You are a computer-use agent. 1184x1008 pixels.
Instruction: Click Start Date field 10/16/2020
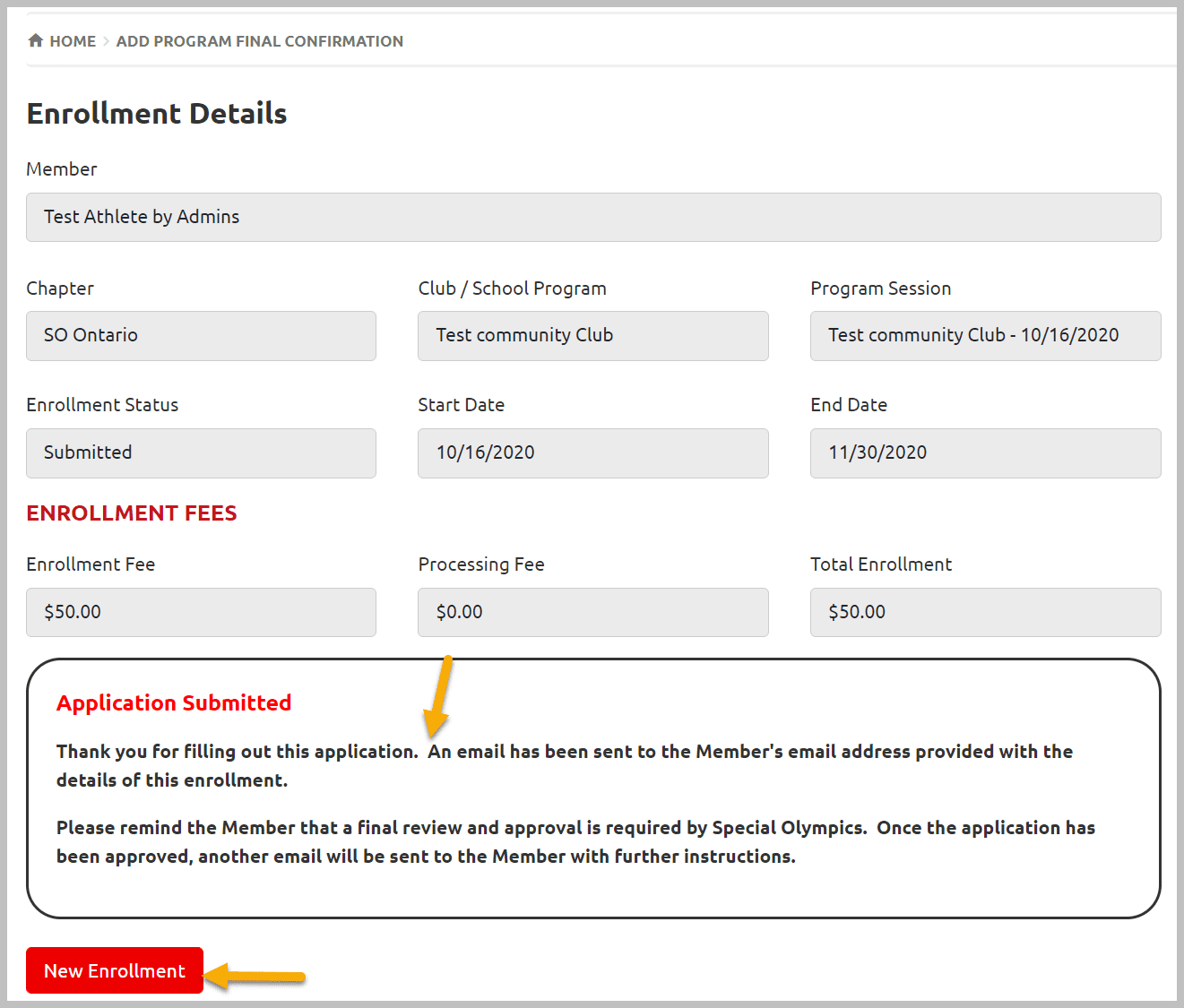point(593,453)
